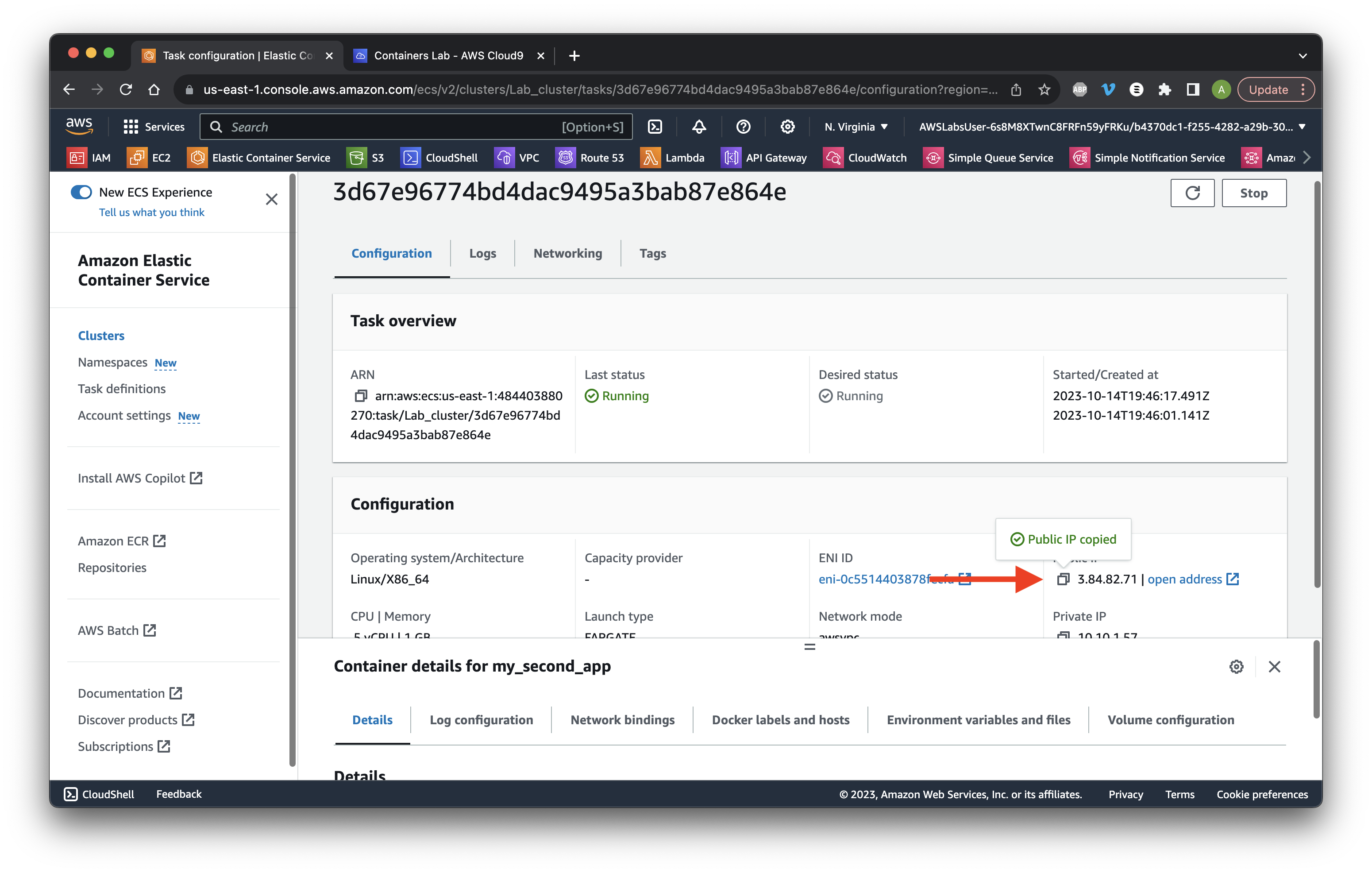The height and width of the screenshot is (873, 1372).
Task: Open the help question mark menu
Action: tap(743, 127)
